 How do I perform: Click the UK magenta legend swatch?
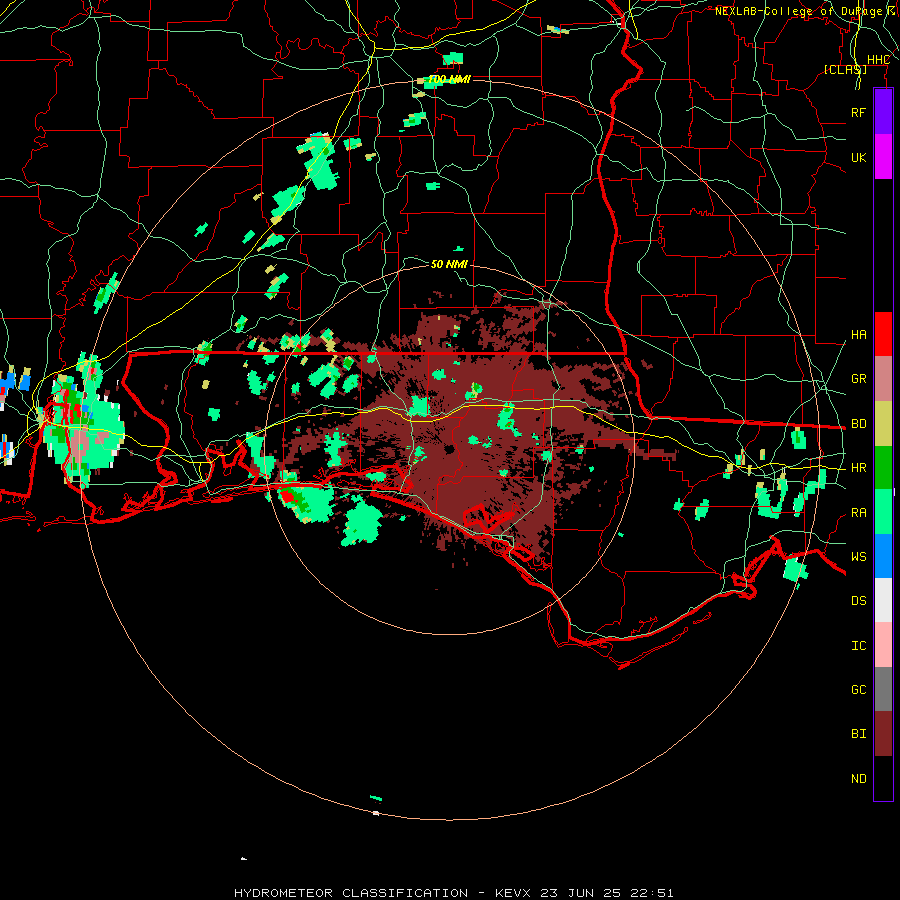[883, 157]
